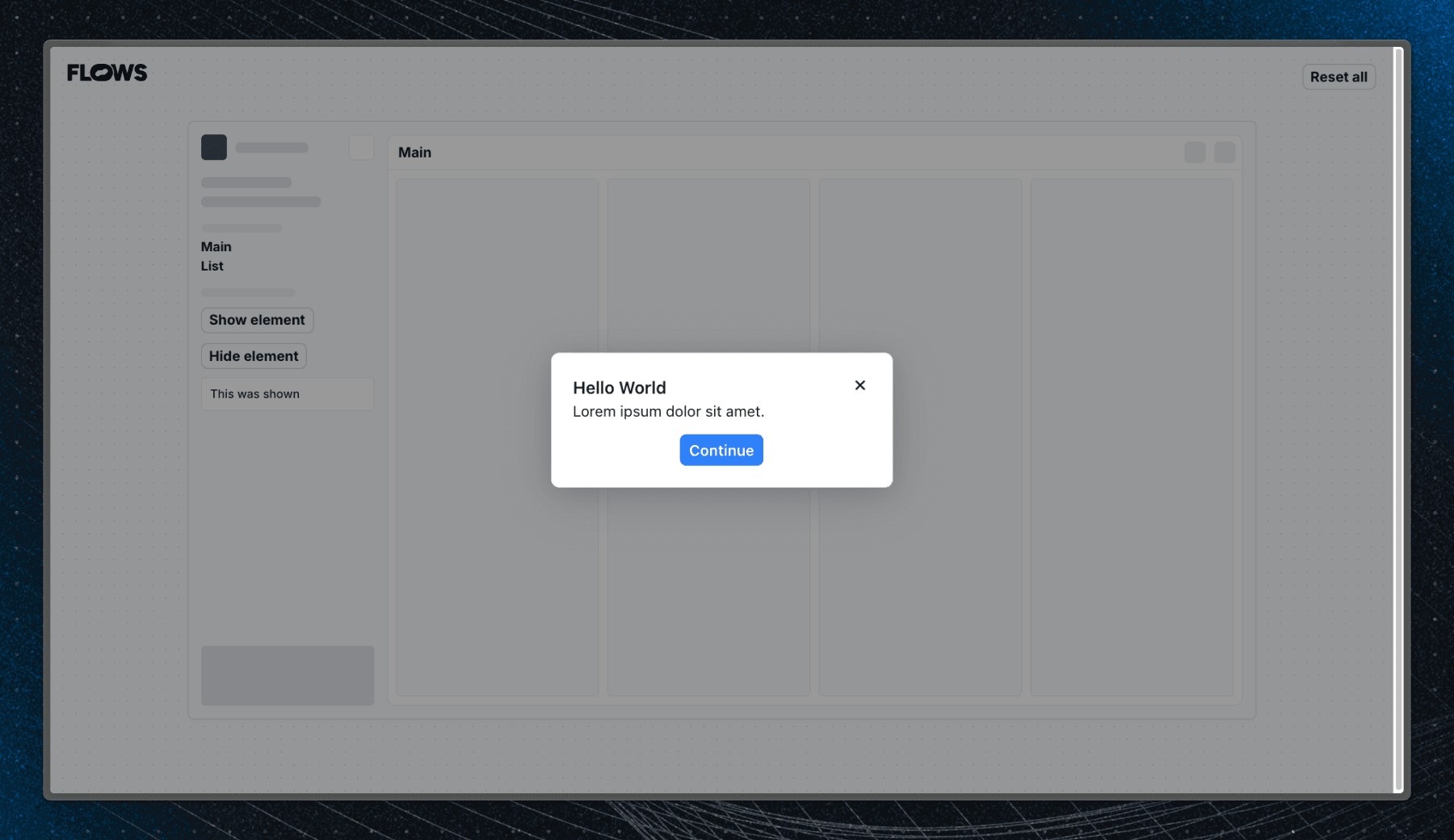The image size is (1454, 840).
Task: Open the List item in sidebar
Action: 212,266
